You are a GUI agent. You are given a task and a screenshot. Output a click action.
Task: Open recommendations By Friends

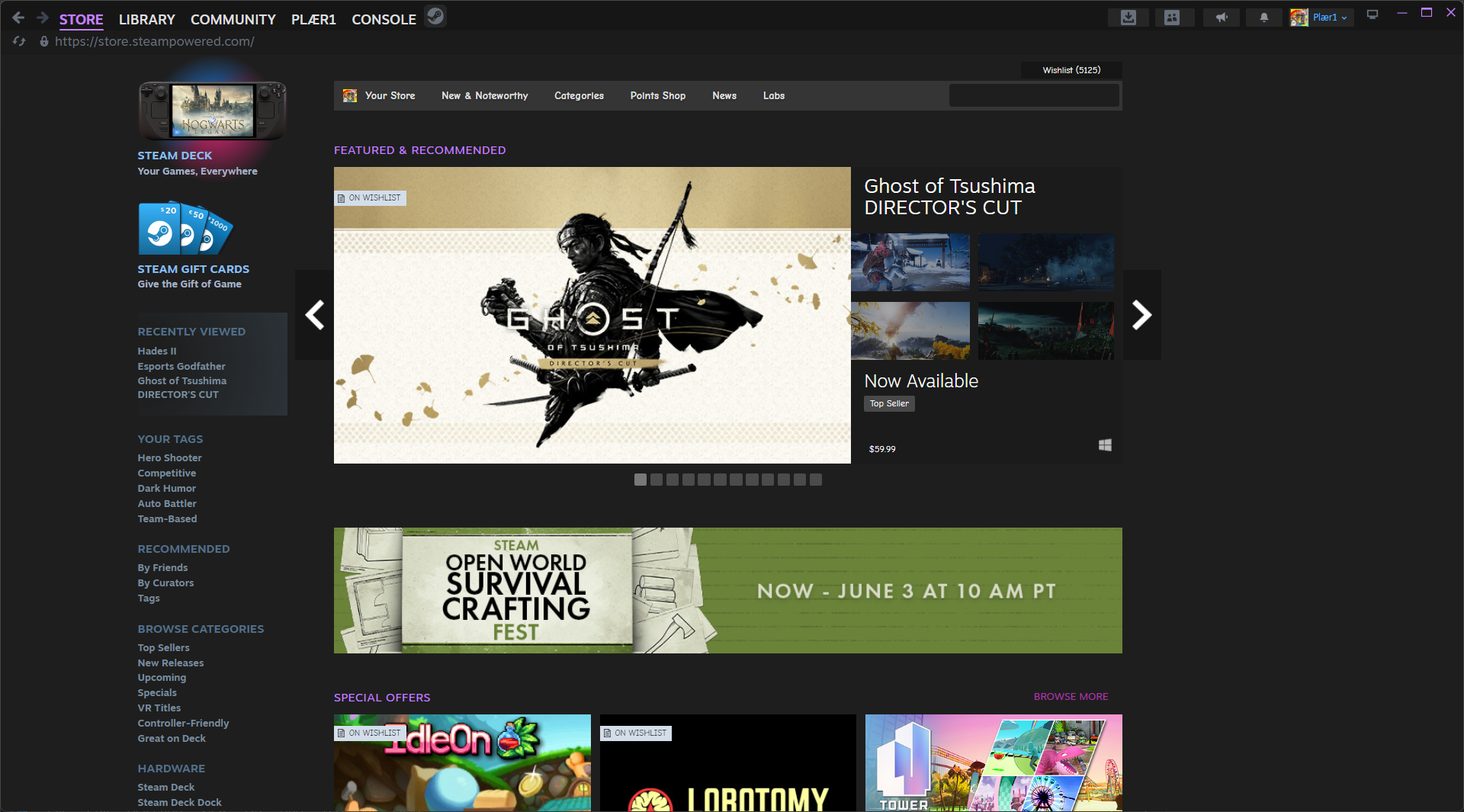[162, 568]
